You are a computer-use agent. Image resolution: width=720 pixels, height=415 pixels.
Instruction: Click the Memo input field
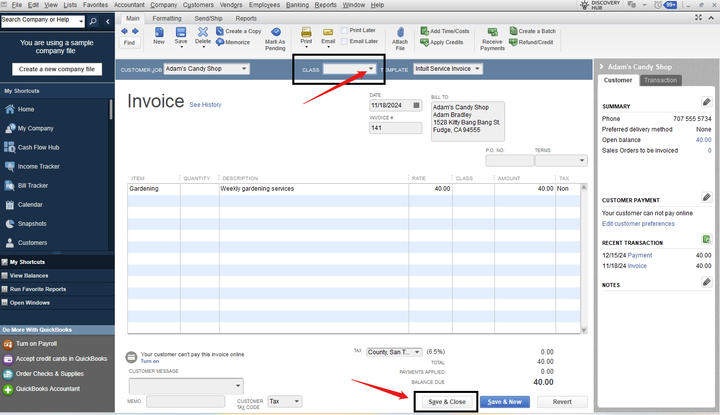click(186, 402)
